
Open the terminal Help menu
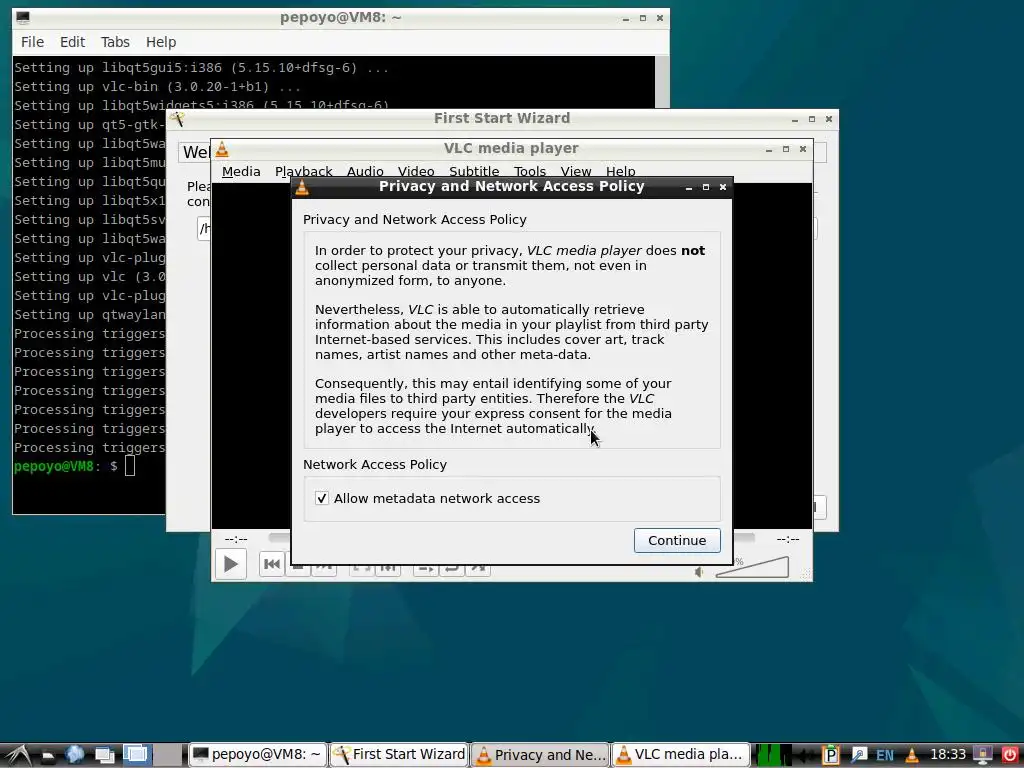tap(161, 42)
